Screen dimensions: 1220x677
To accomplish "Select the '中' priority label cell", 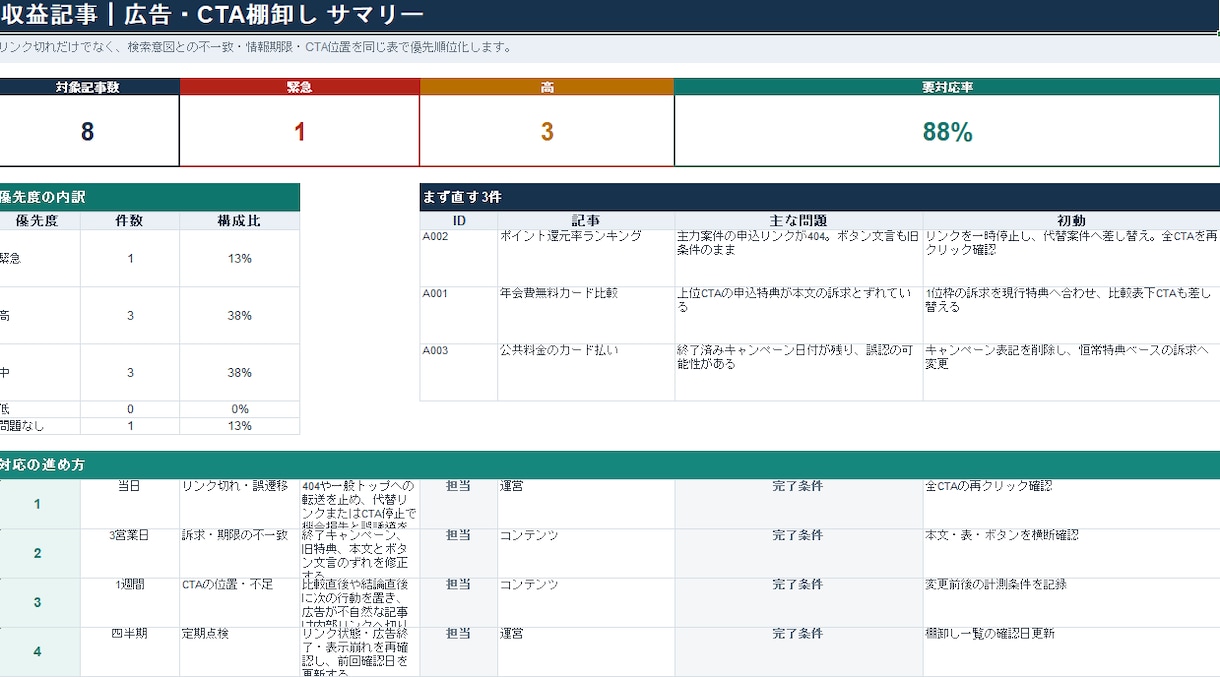I will coord(40,373).
